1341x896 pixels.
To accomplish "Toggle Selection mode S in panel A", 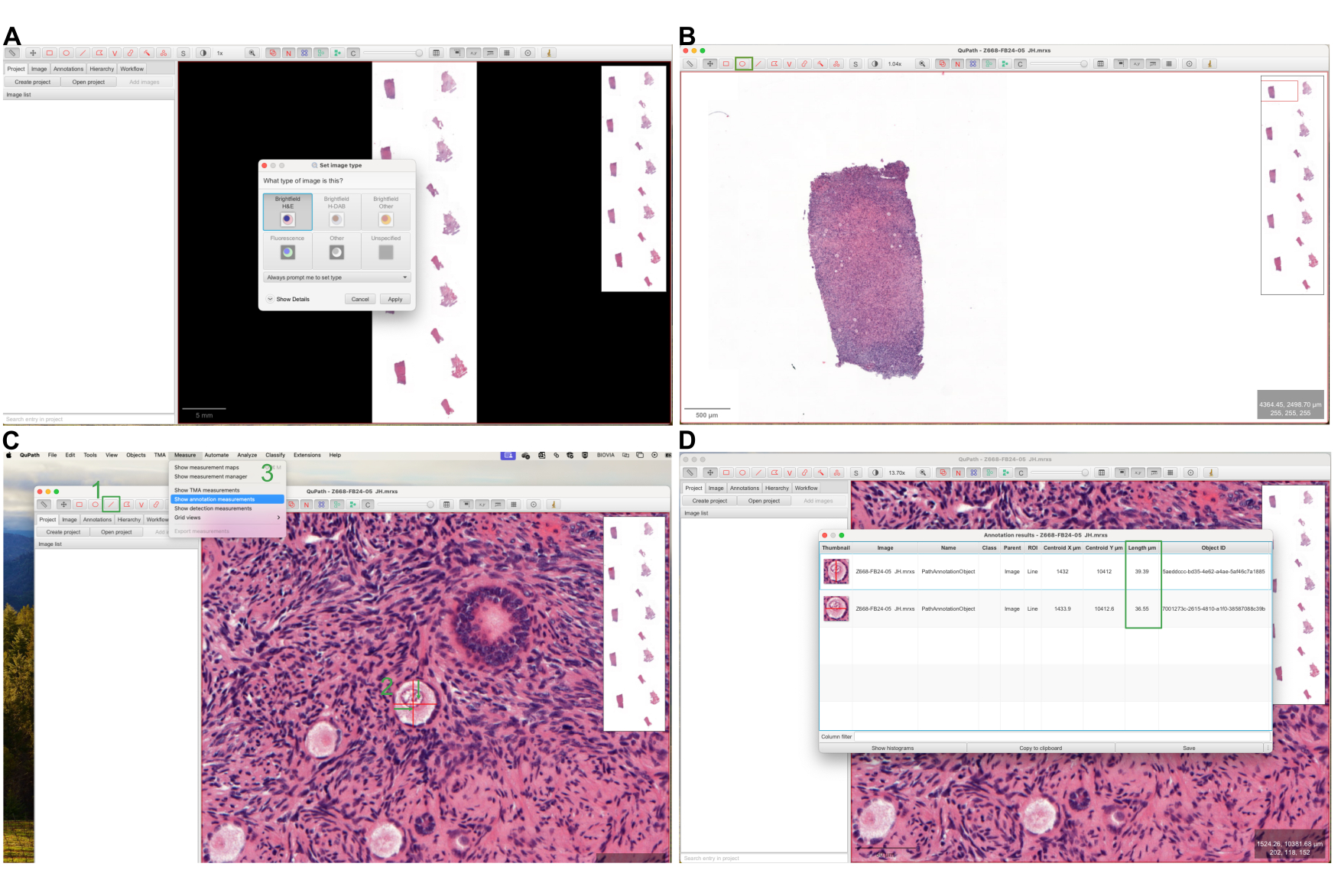I will (x=183, y=53).
